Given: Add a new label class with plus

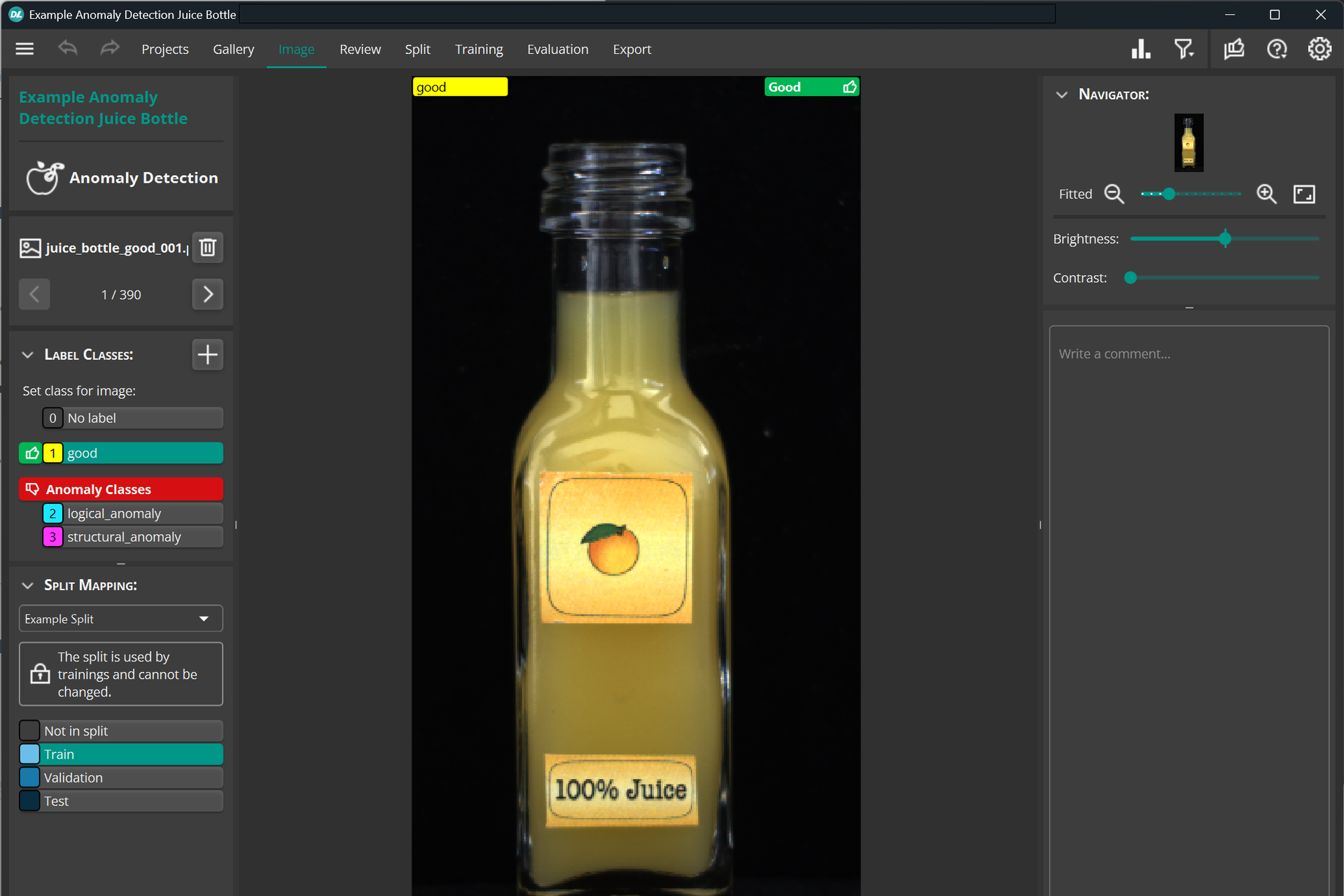Looking at the screenshot, I should click(208, 354).
